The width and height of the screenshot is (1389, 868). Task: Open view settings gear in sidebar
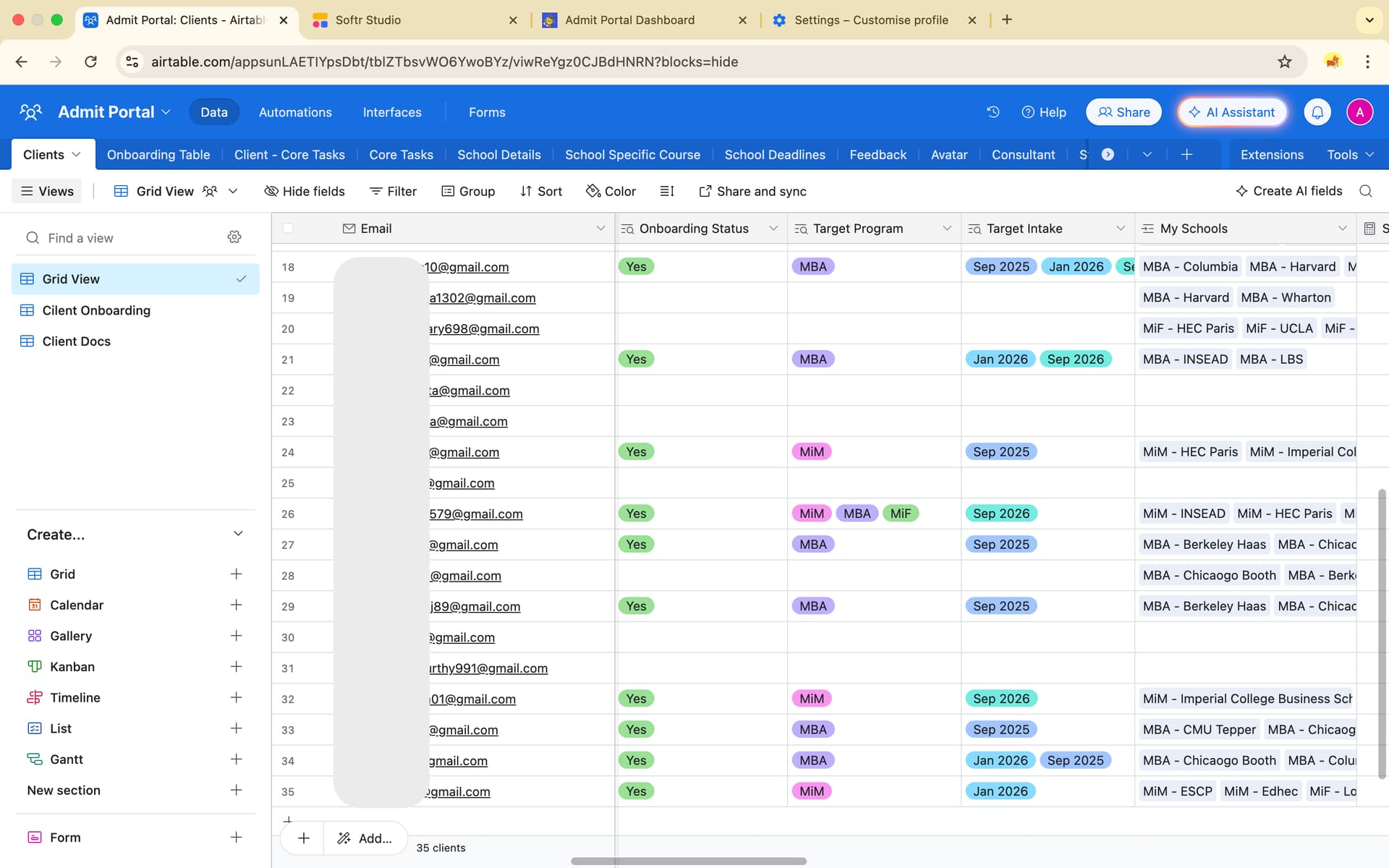pos(234,237)
